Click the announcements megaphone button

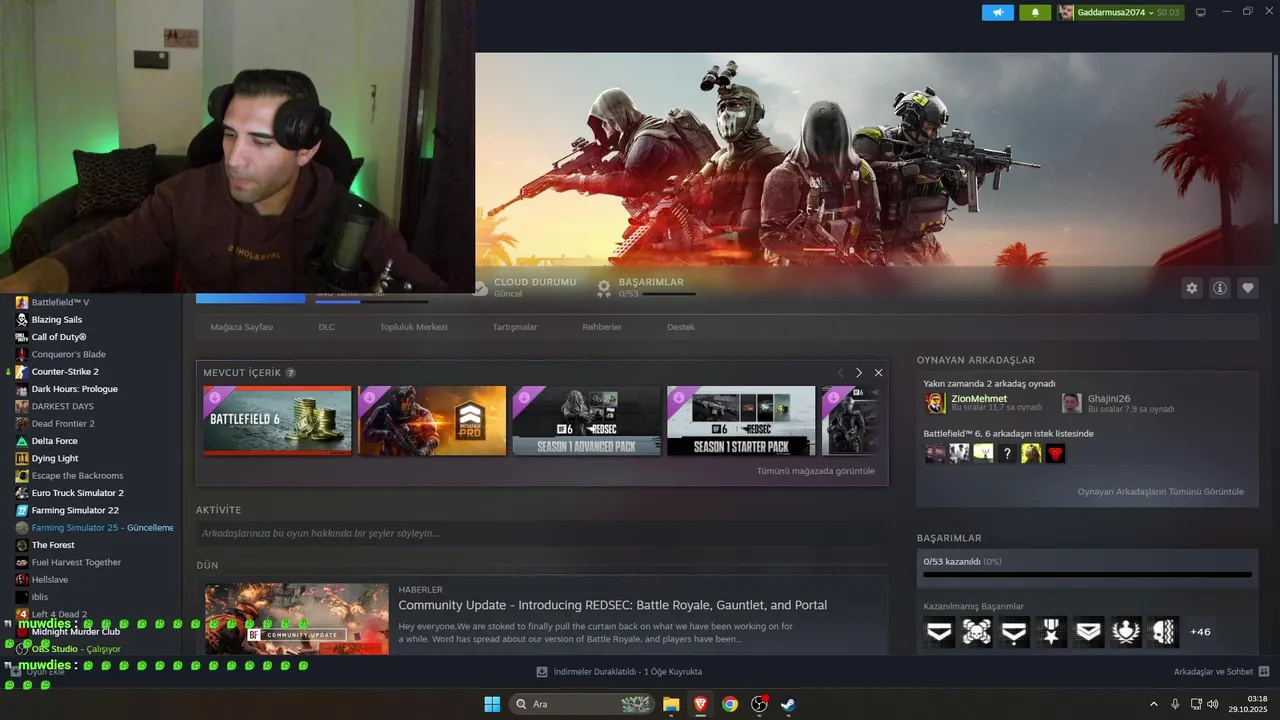998,12
